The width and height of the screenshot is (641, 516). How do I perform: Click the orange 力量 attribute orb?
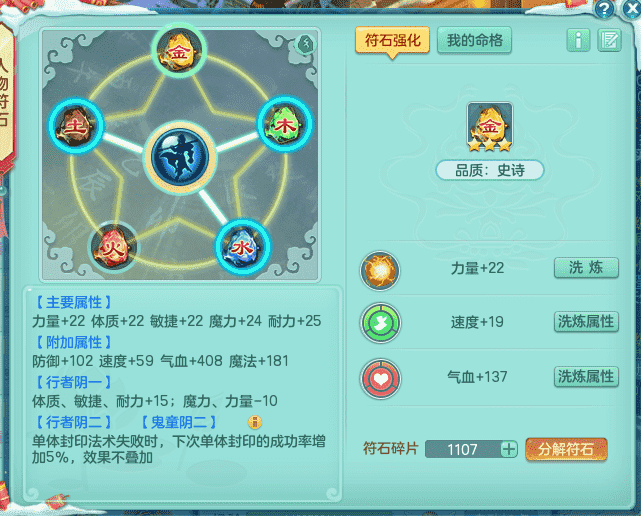pos(380,271)
